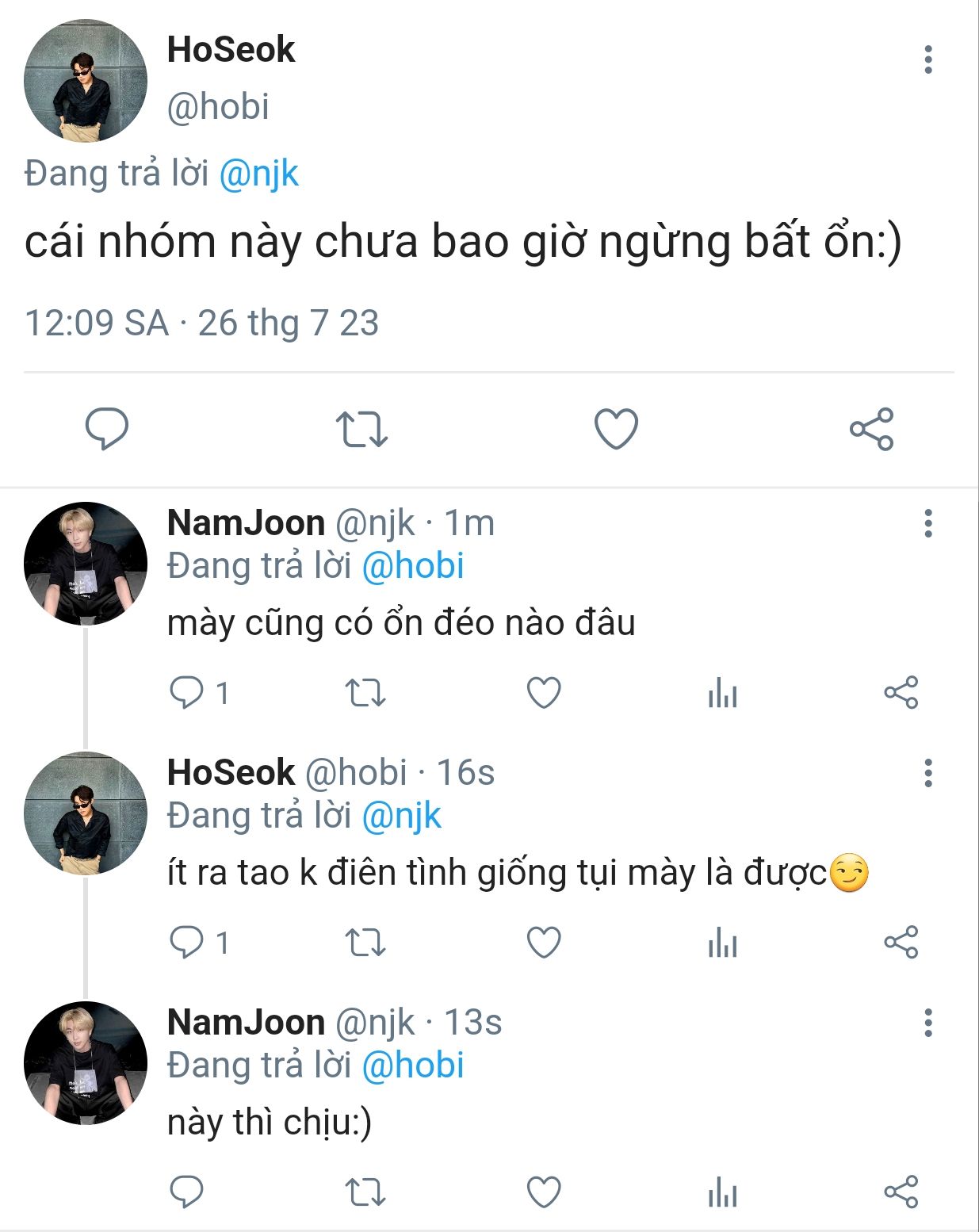The height and width of the screenshot is (1232, 979).
Task: Open more options on HoSeok's 16s reply
Action: (x=927, y=773)
